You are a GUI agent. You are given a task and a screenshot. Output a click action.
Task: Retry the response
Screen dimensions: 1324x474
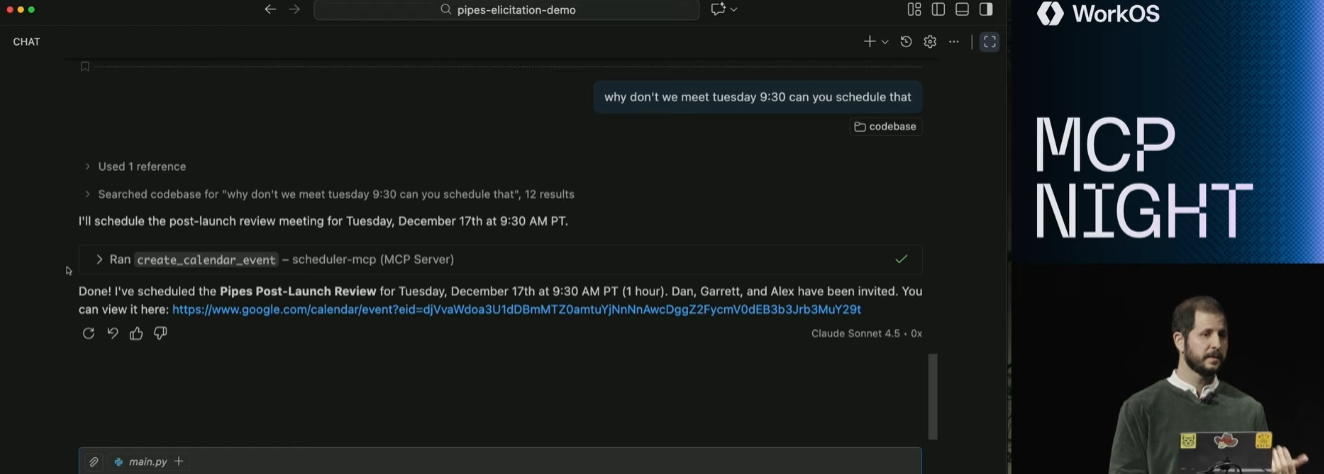(x=88, y=333)
